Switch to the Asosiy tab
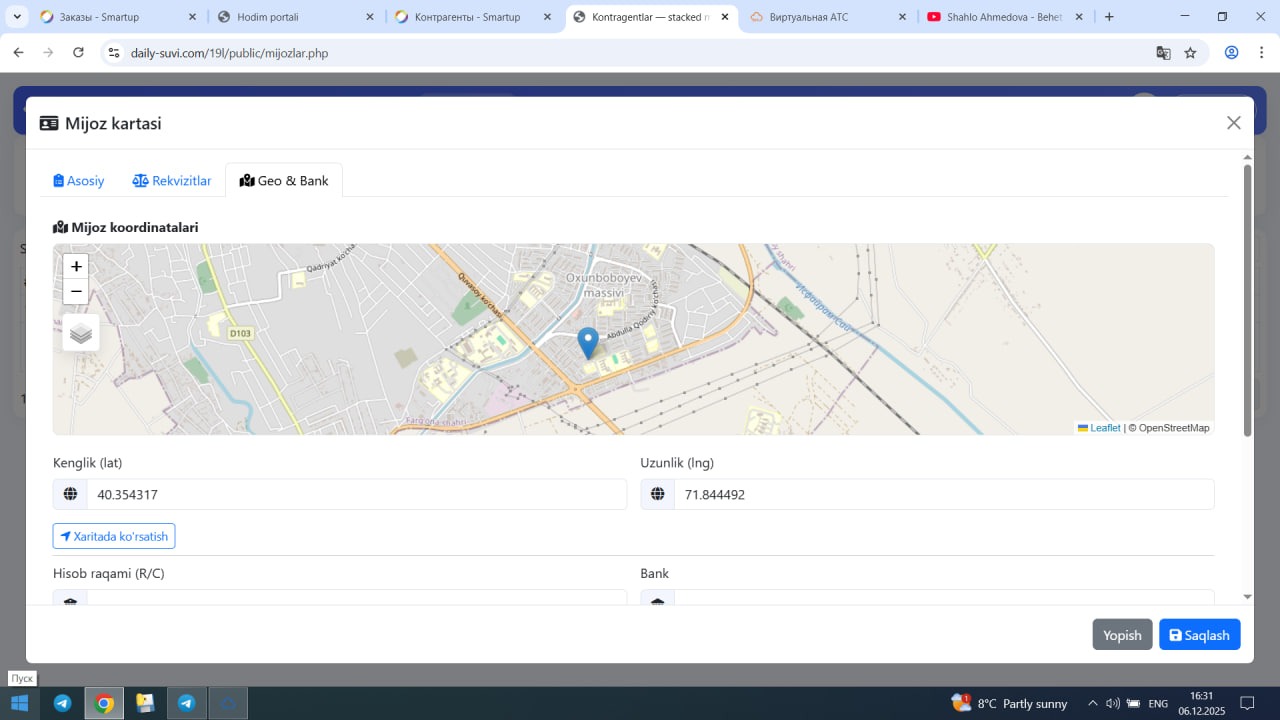1280x720 pixels. (x=79, y=181)
